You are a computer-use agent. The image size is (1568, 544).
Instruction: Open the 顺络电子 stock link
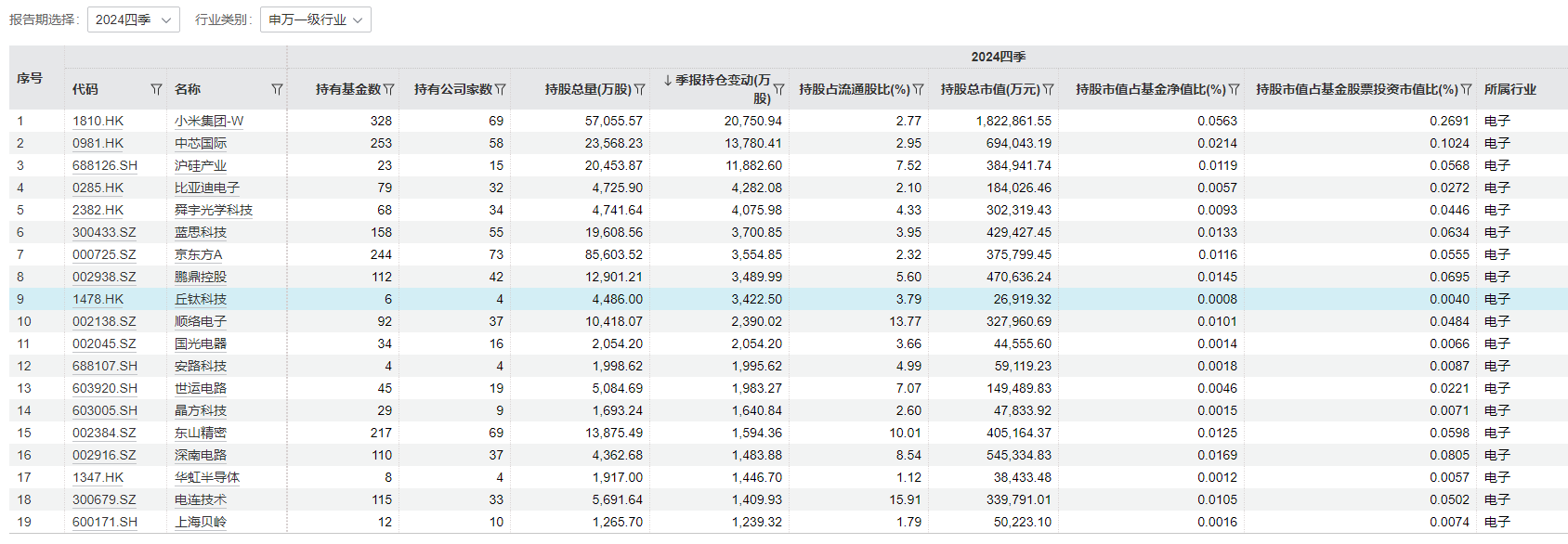click(x=201, y=321)
